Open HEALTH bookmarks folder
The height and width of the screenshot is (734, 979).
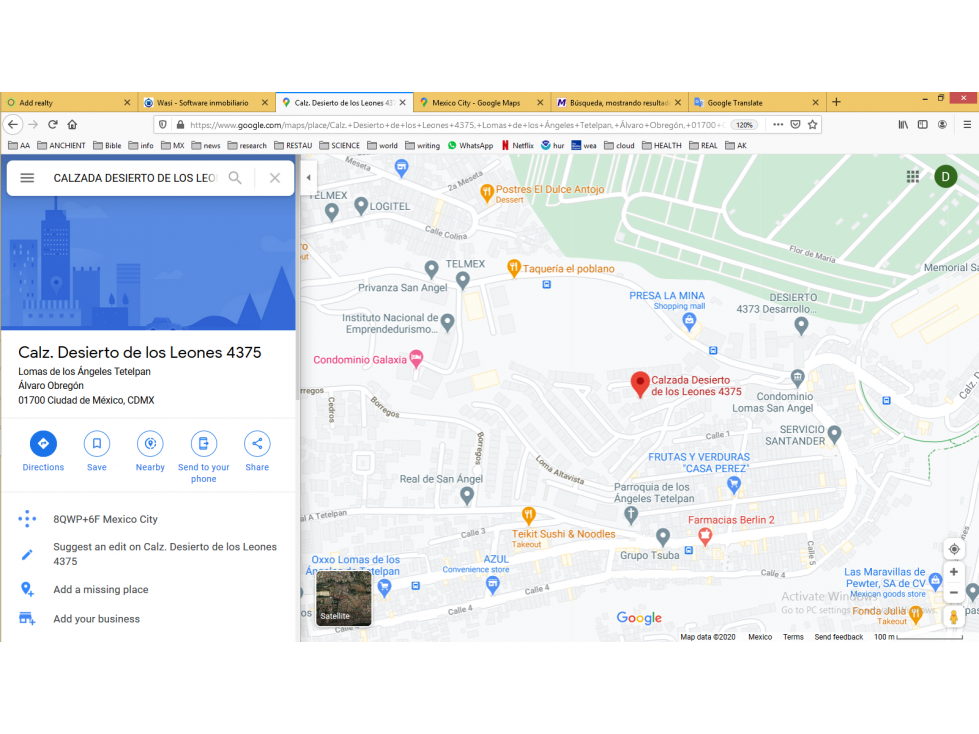click(x=661, y=145)
